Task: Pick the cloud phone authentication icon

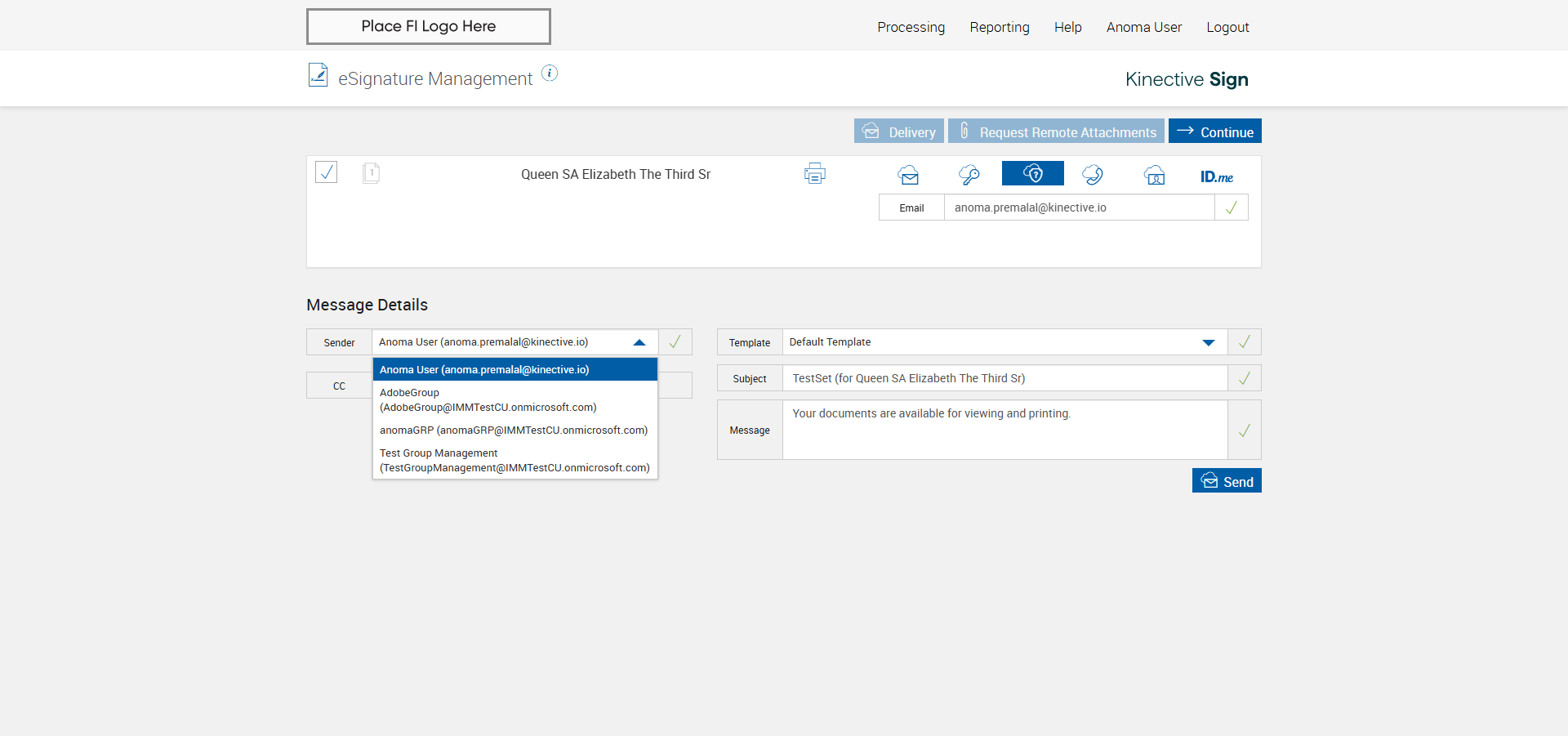Action: coord(1093,175)
